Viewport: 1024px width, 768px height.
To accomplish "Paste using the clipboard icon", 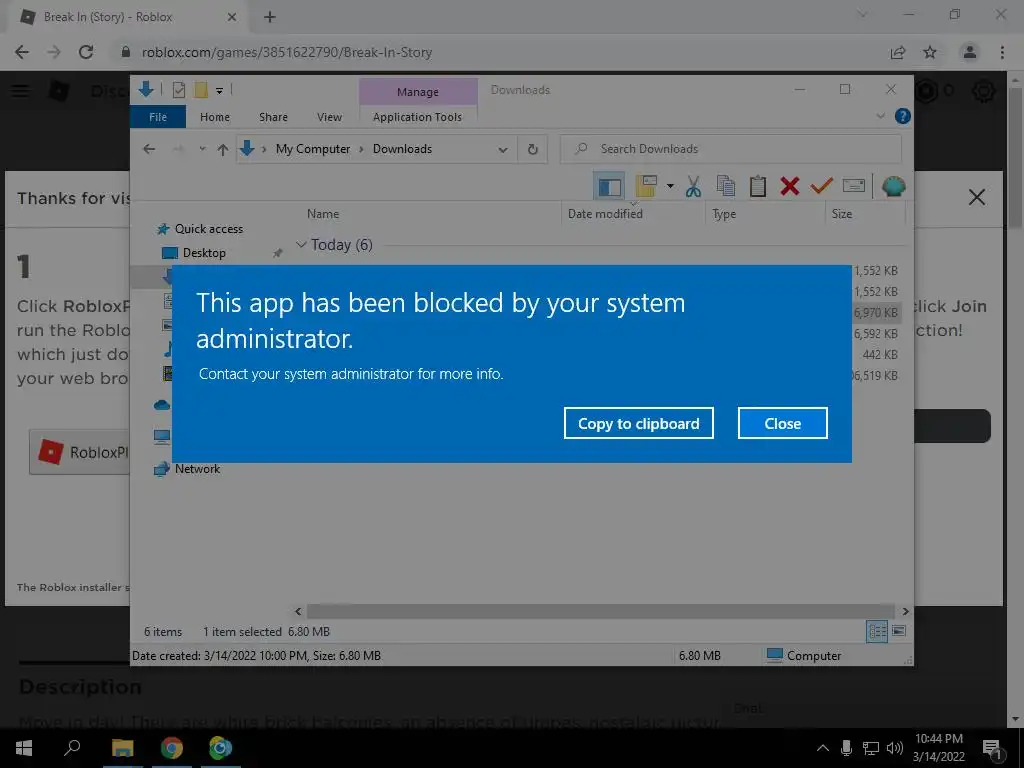I will [758, 186].
